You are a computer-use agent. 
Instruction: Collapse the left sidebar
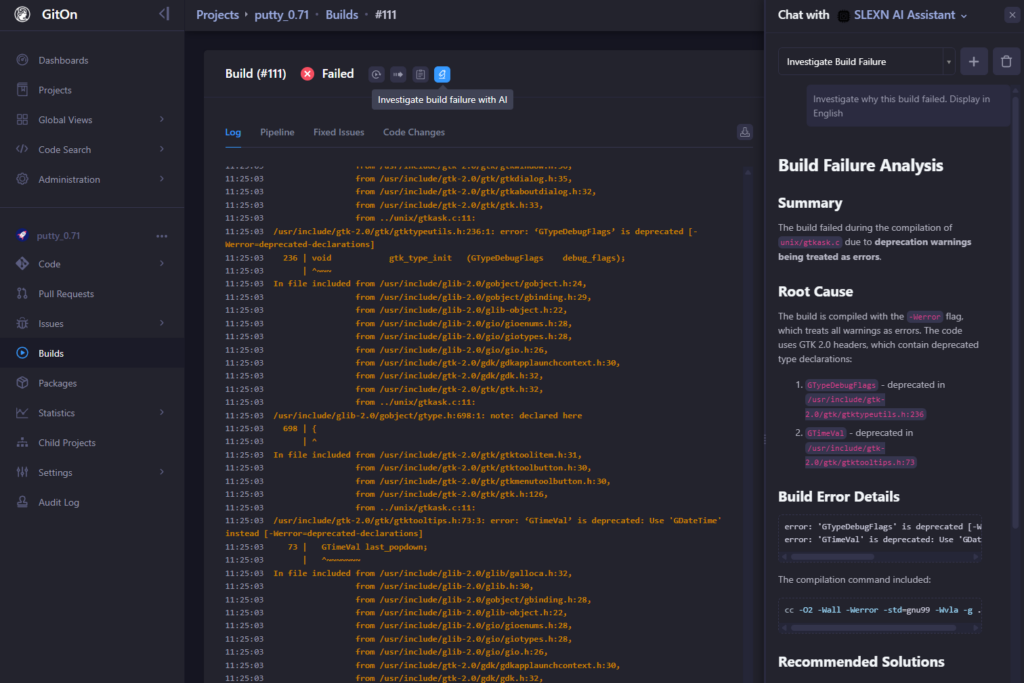point(164,14)
